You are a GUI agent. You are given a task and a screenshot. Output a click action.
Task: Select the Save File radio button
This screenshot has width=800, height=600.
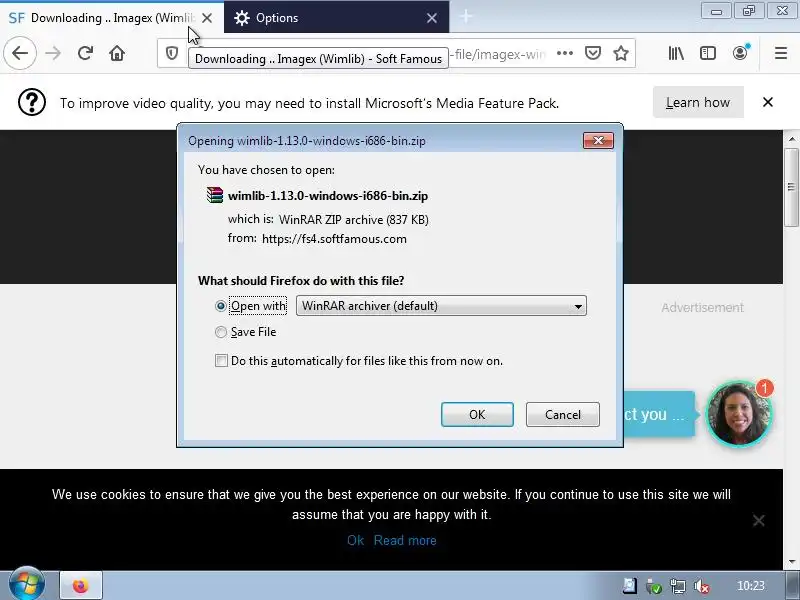(220, 332)
